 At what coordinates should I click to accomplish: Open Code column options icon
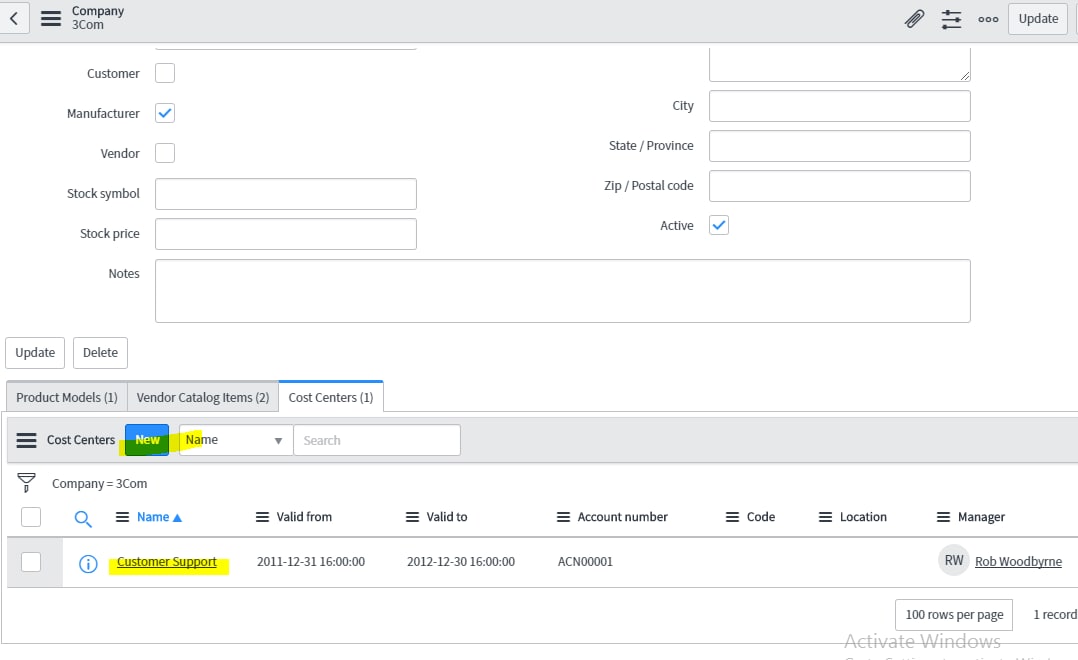click(732, 517)
